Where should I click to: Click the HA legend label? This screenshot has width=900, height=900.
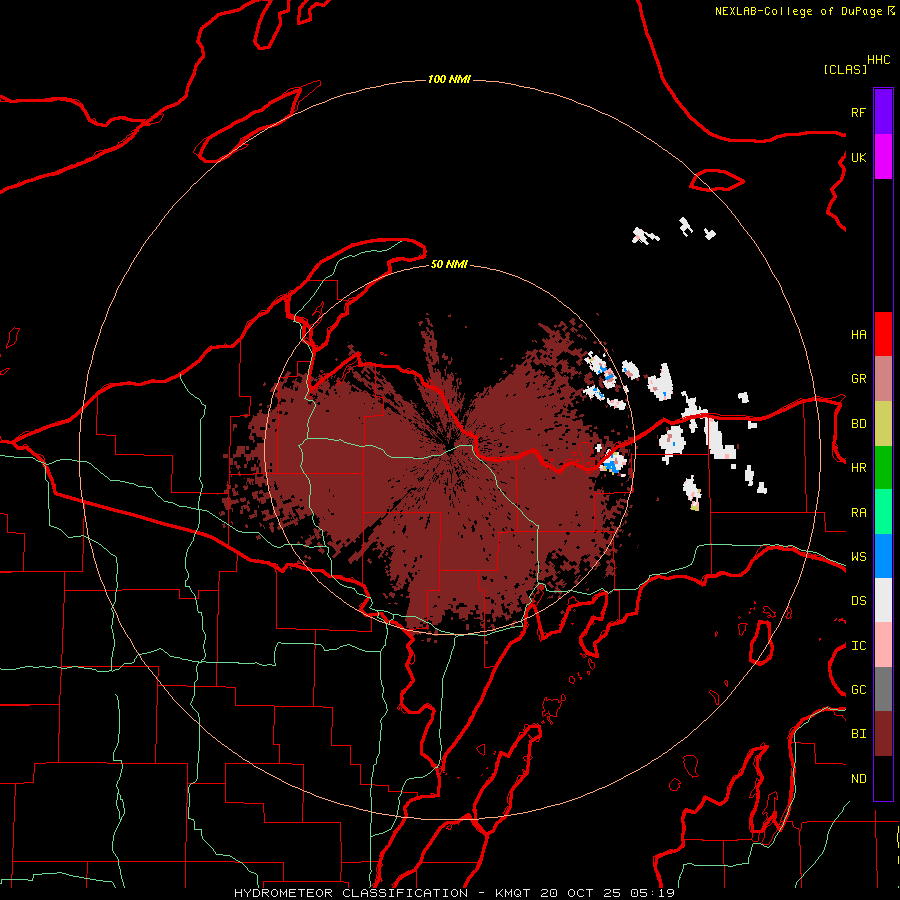[x=858, y=335]
